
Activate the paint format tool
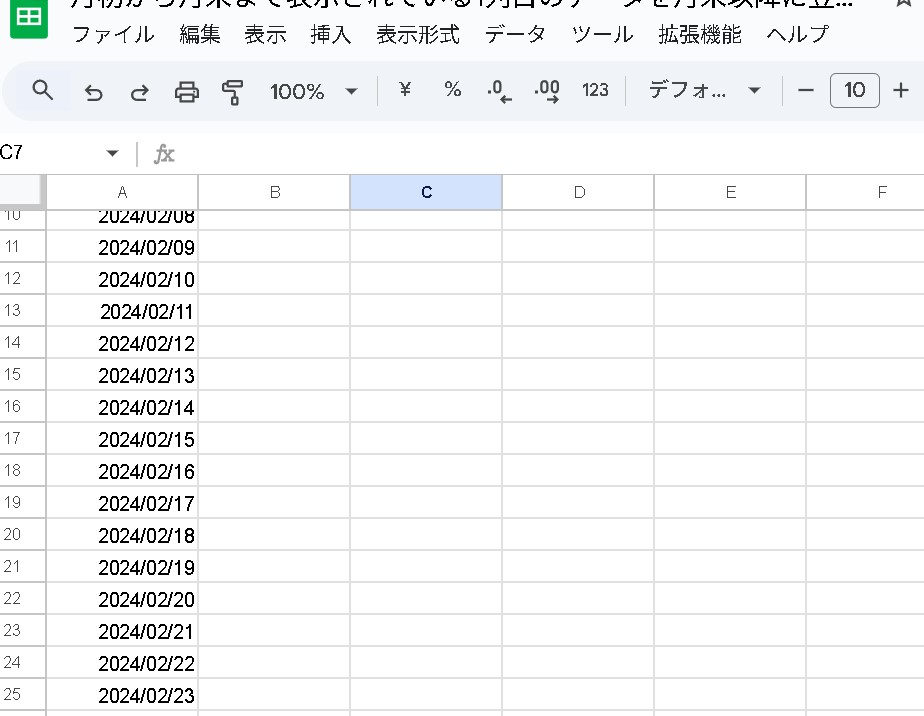click(233, 92)
